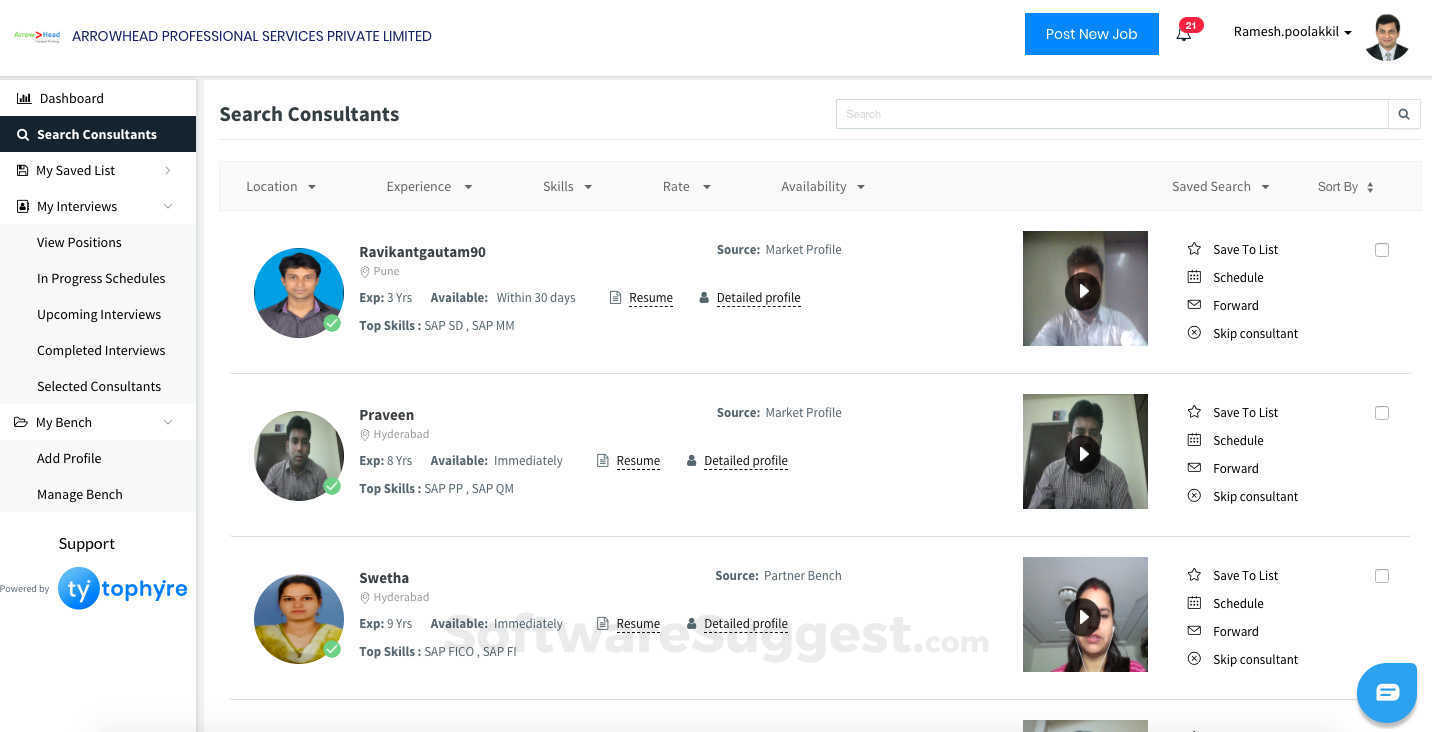The width and height of the screenshot is (1432, 732).
Task: Open the Sort By menu
Action: [x=1345, y=187]
